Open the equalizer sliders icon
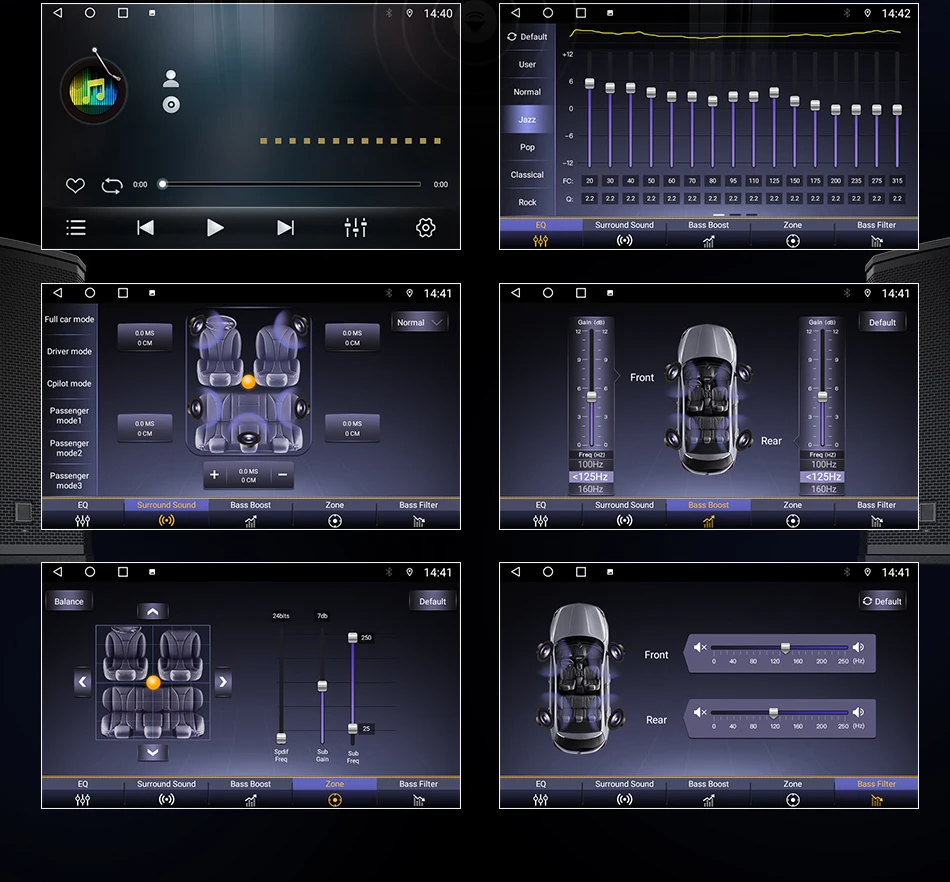The width and height of the screenshot is (950, 882). point(356,228)
